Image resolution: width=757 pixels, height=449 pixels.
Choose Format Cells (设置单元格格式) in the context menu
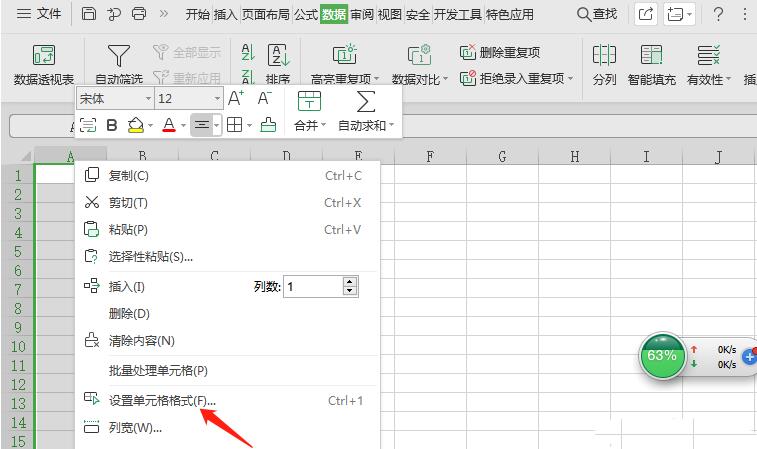[x=161, y=400]
